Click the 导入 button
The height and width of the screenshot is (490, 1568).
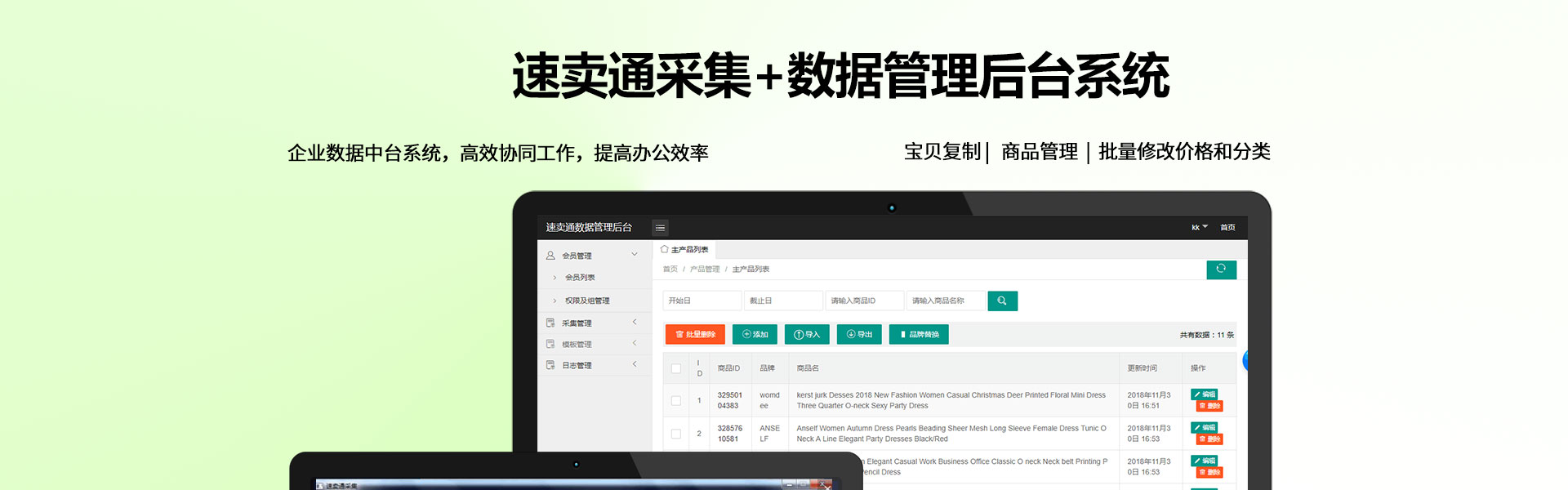click(807, 334)
